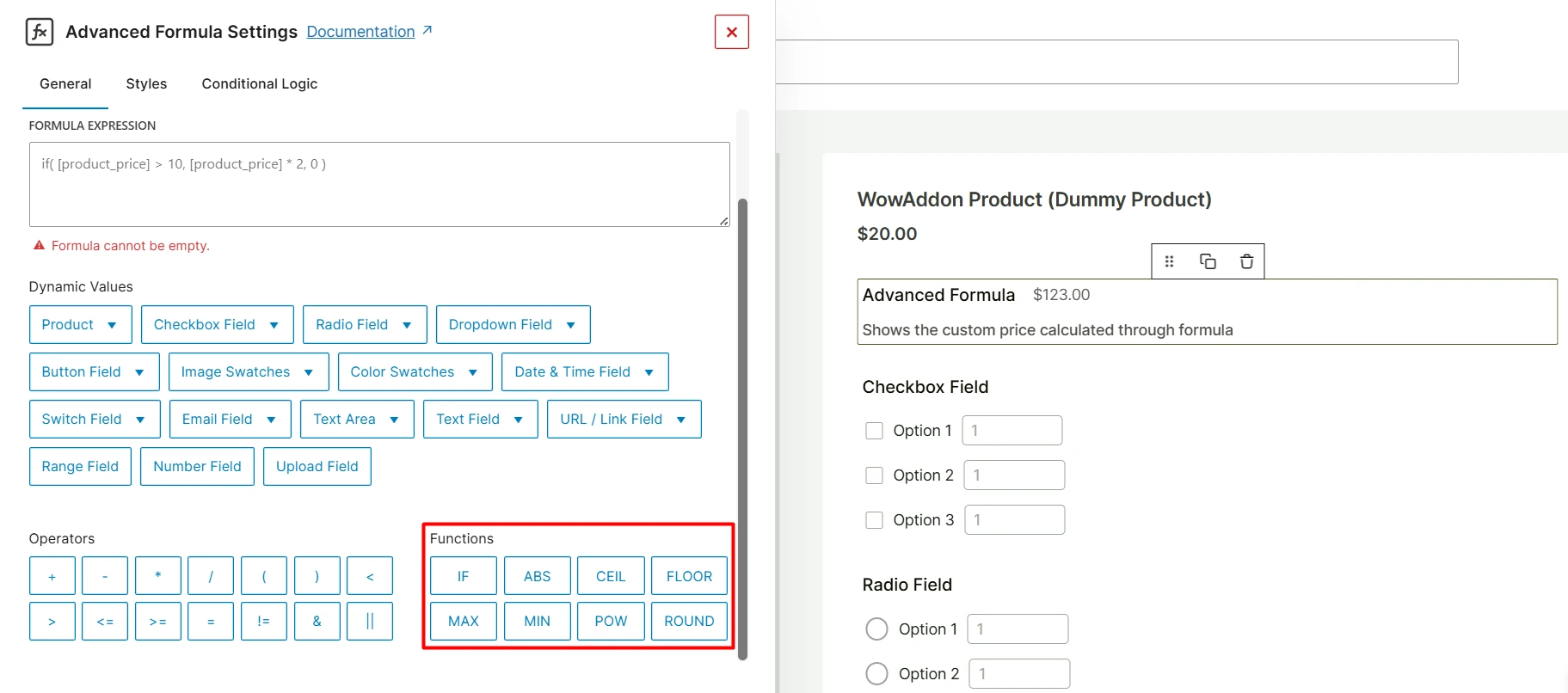Check Option 1 in Checkbox Field

pyautogui.click(x=874, y=431)
